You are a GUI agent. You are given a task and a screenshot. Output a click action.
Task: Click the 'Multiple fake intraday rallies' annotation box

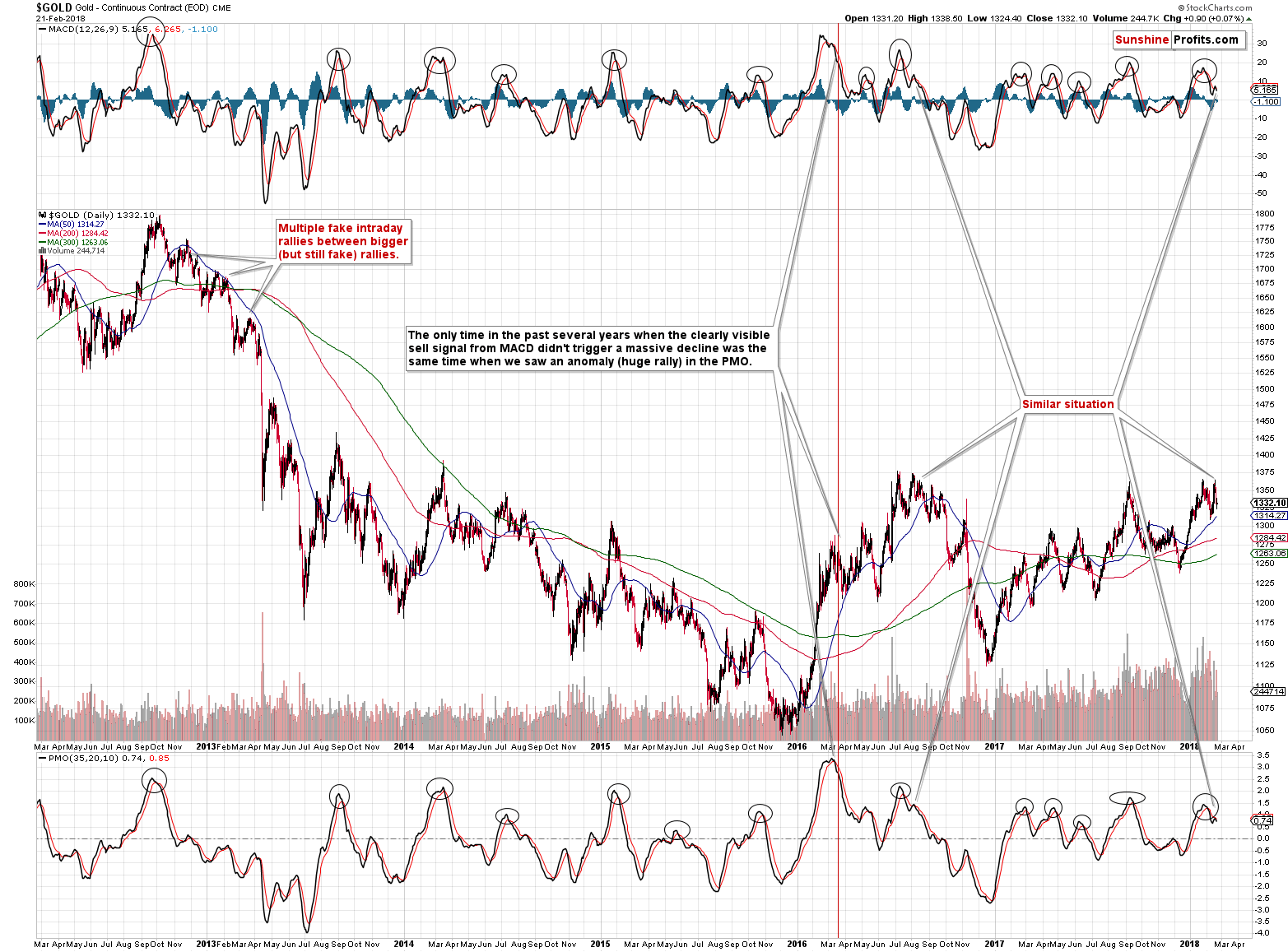coord(343,241)
